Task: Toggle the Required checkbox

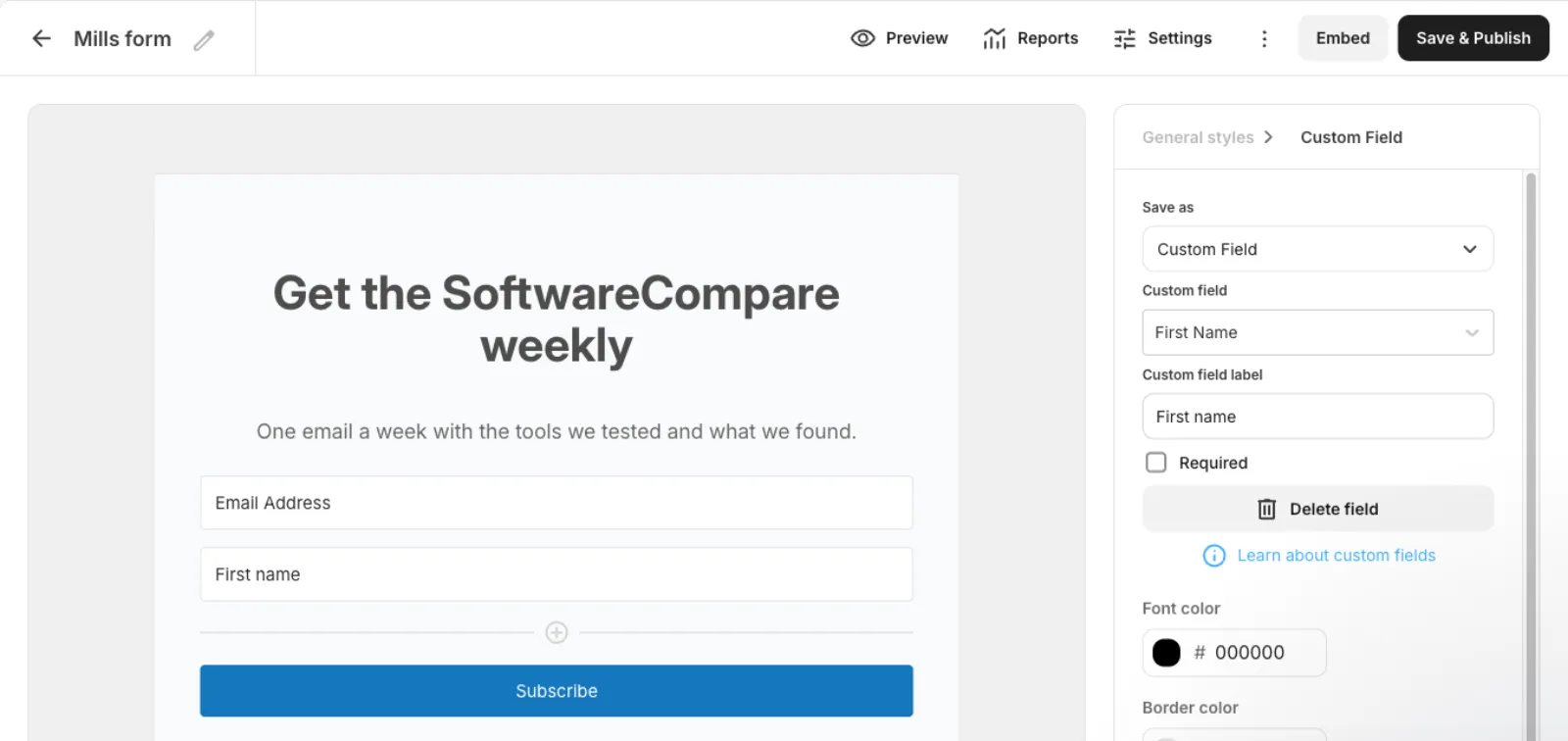Action: [1156, 463]
